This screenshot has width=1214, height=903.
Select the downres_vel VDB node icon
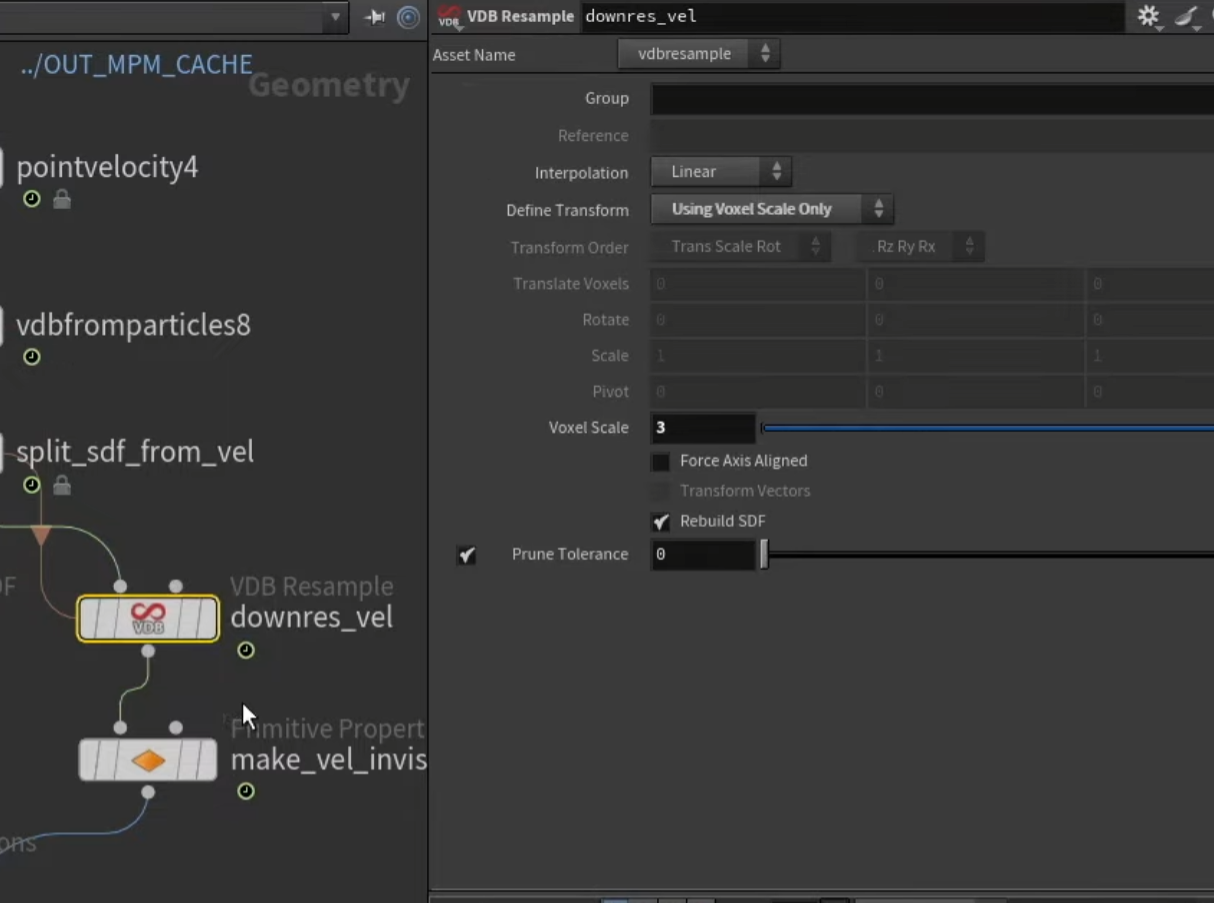(x=148, y=619)
